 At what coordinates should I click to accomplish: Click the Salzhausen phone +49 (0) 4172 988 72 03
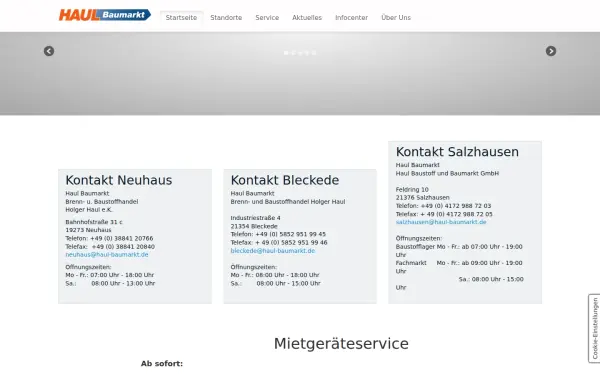point(443,206)
